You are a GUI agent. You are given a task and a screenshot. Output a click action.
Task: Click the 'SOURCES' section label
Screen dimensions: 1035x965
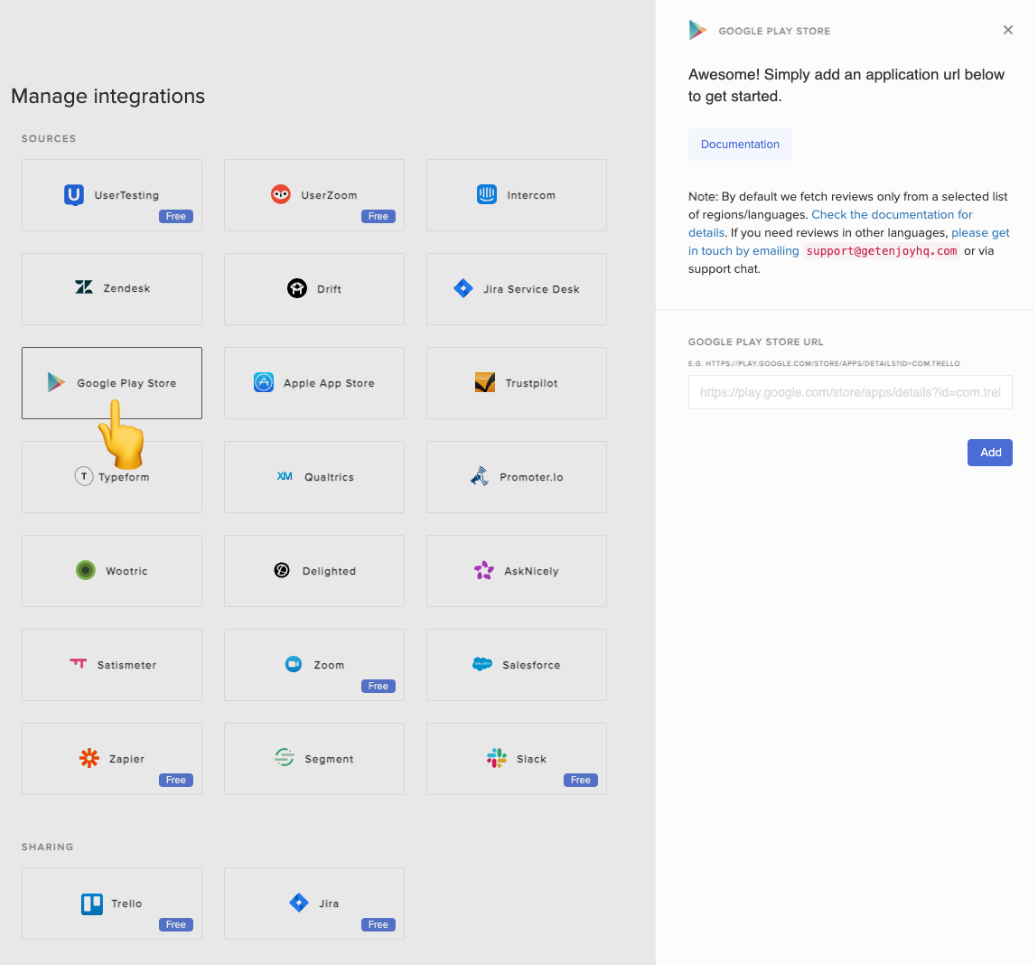[x=49, y=139]
